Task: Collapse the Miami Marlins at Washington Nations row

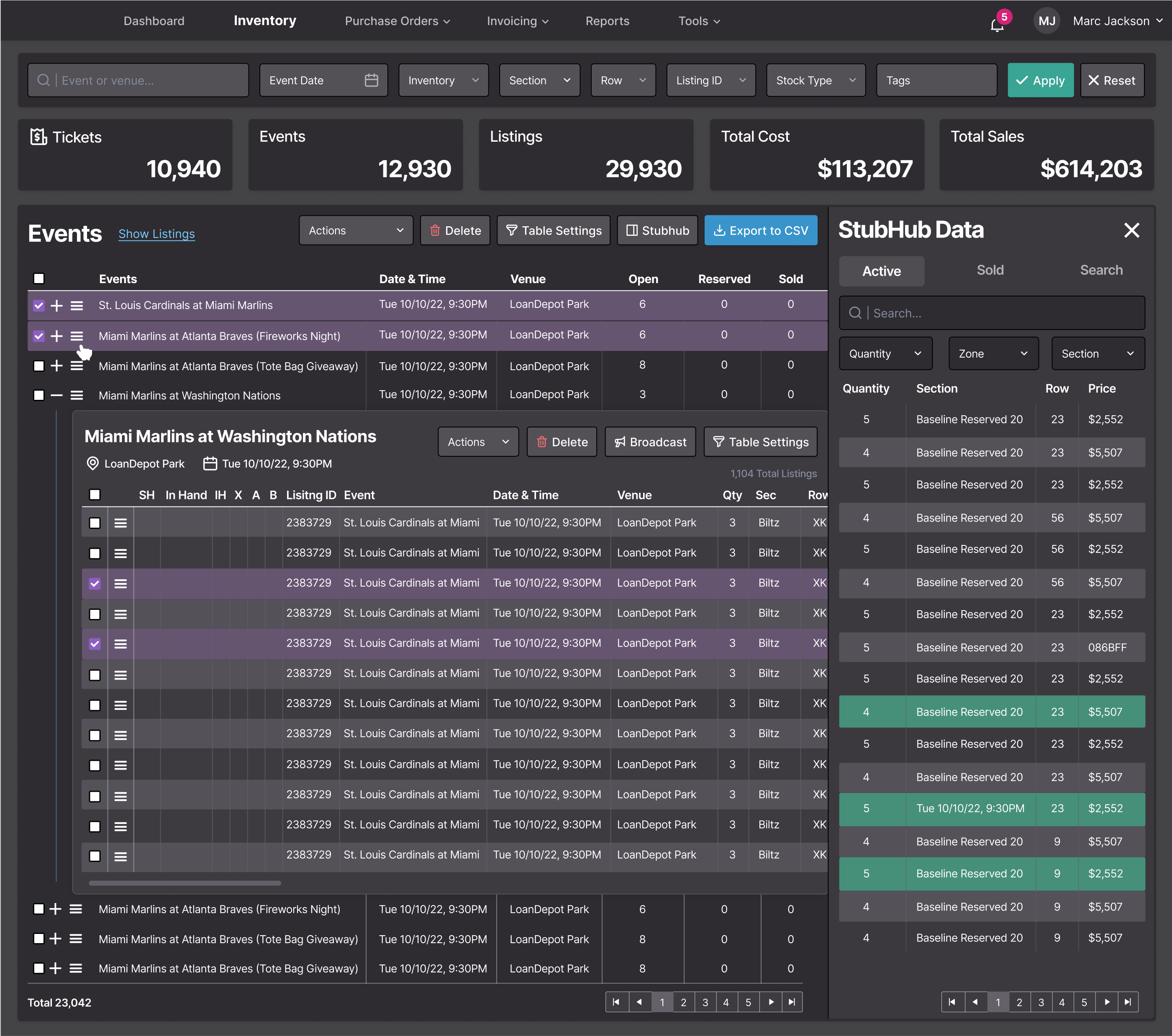Action: pyautogui.click(x=56, y=395)
